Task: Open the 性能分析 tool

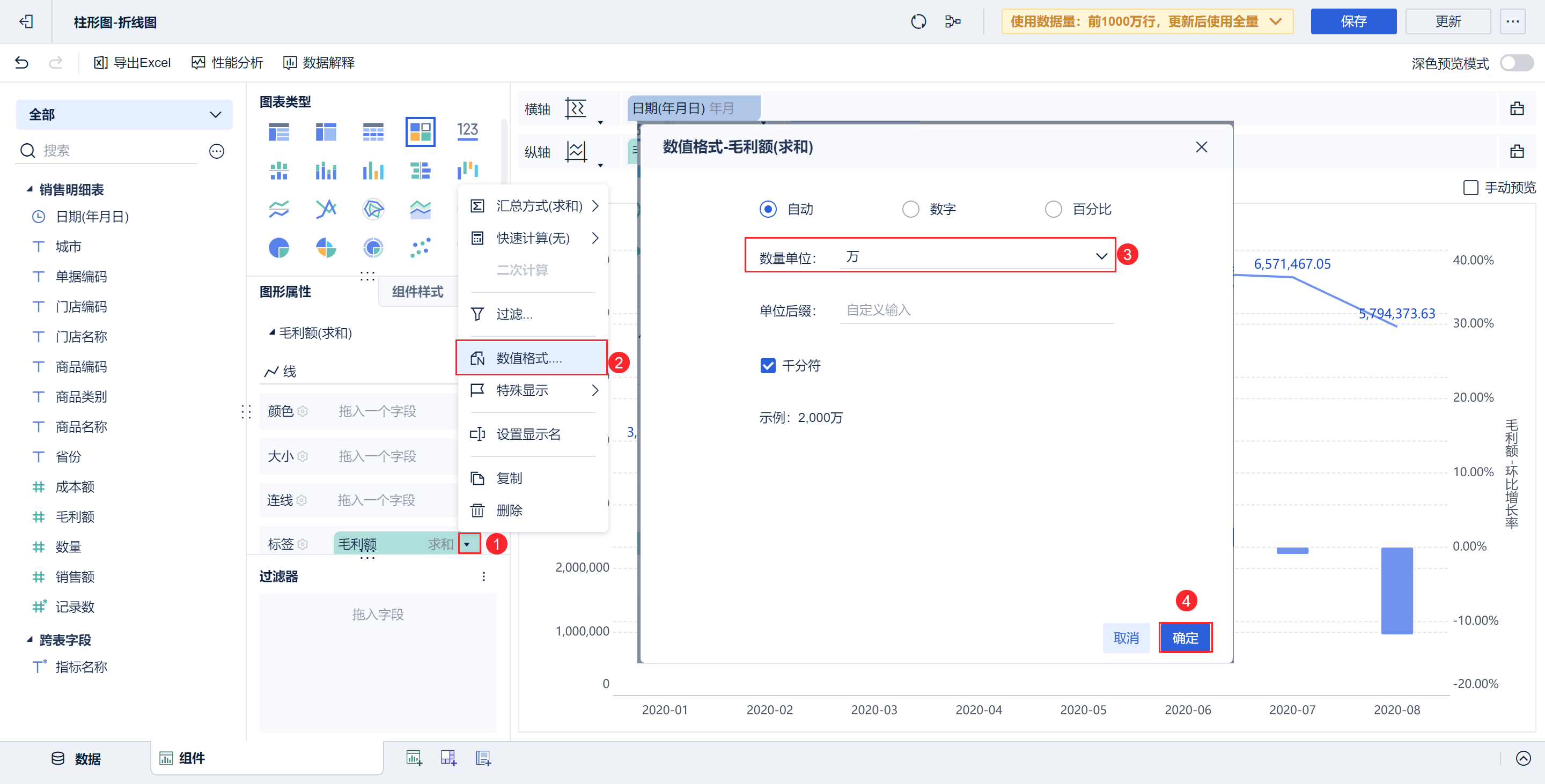Action: (x=227, y=62)
